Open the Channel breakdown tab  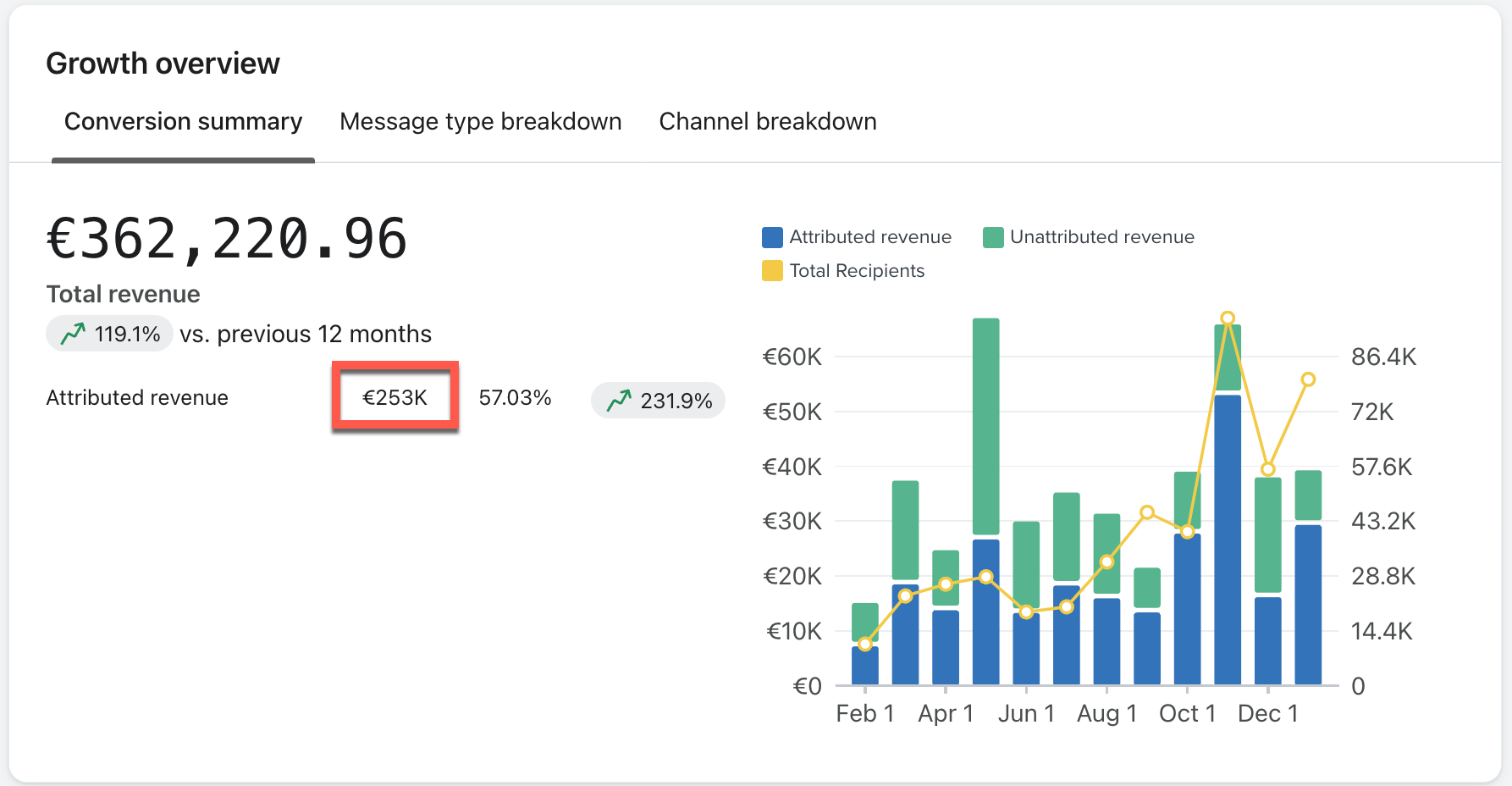point(767,122)
